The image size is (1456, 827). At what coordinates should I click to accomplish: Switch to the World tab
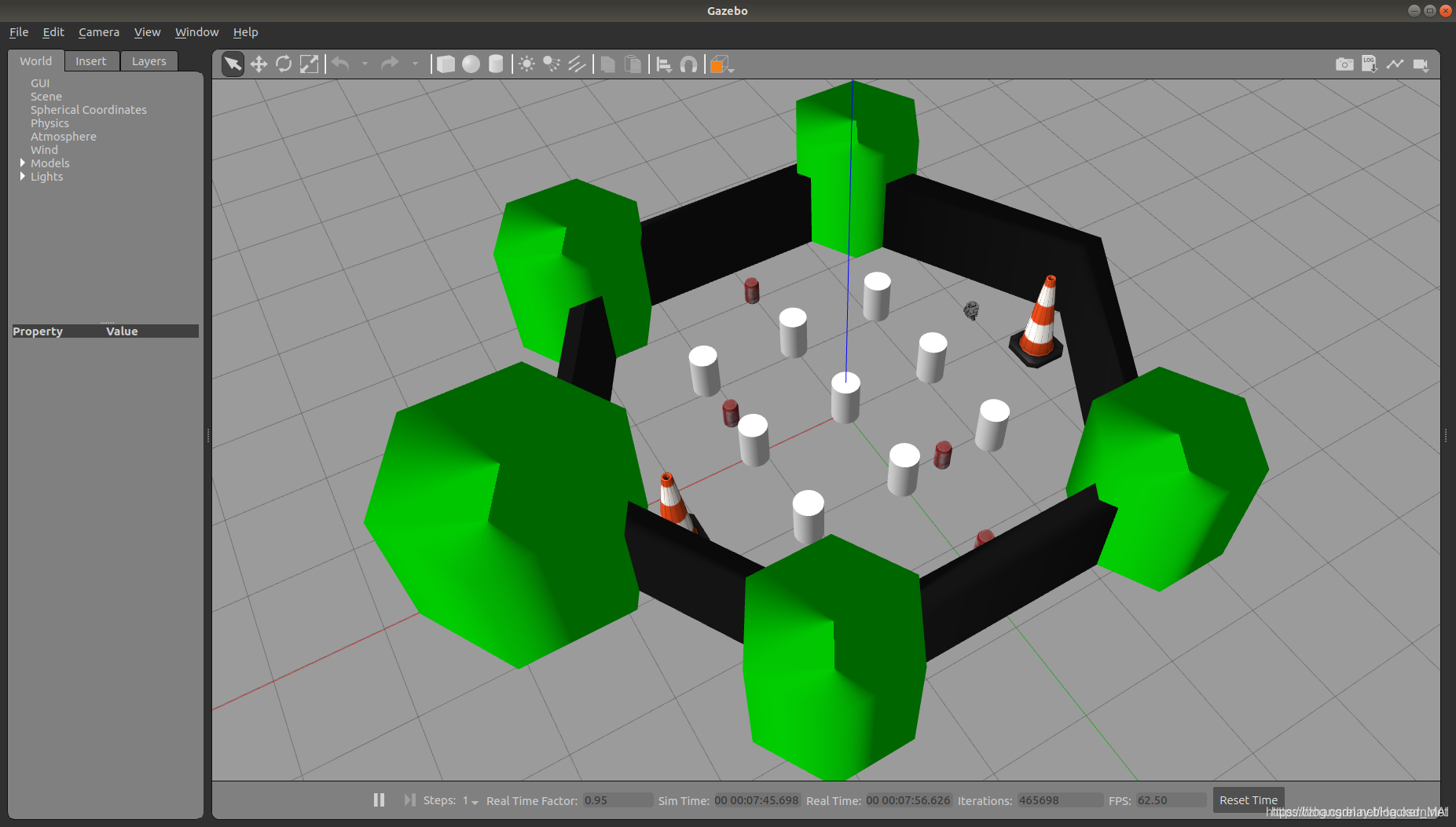point(36,61)
